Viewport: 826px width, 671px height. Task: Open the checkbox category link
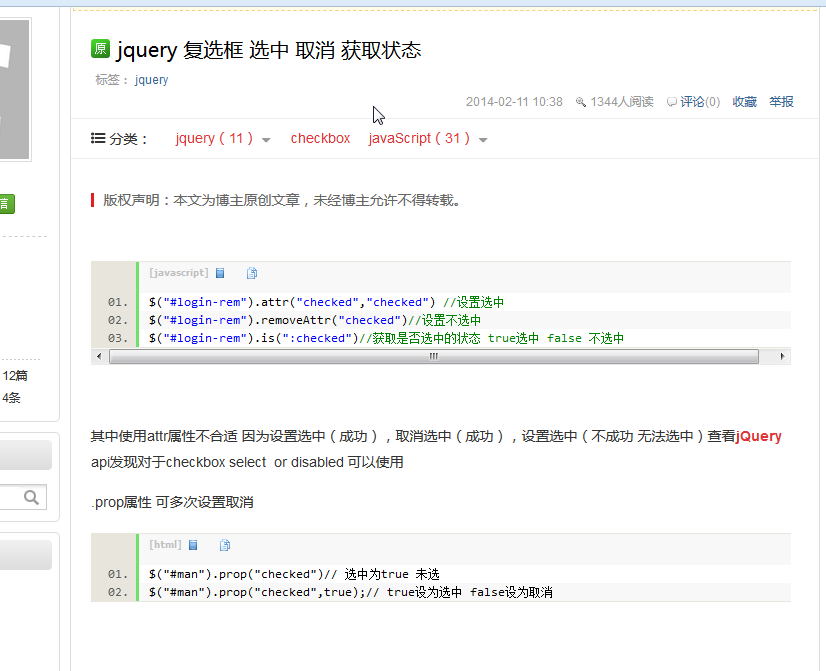pos(320,138)
